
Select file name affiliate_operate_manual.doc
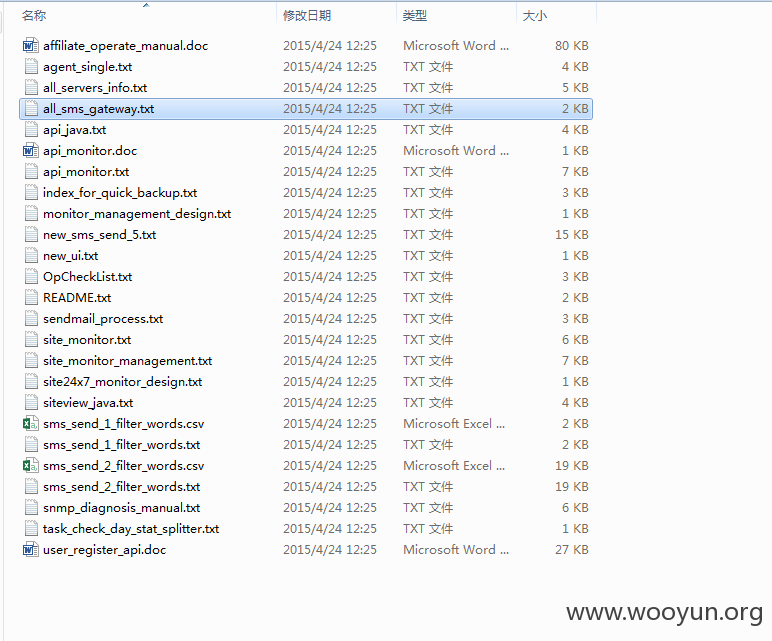[x=126, y=46]
